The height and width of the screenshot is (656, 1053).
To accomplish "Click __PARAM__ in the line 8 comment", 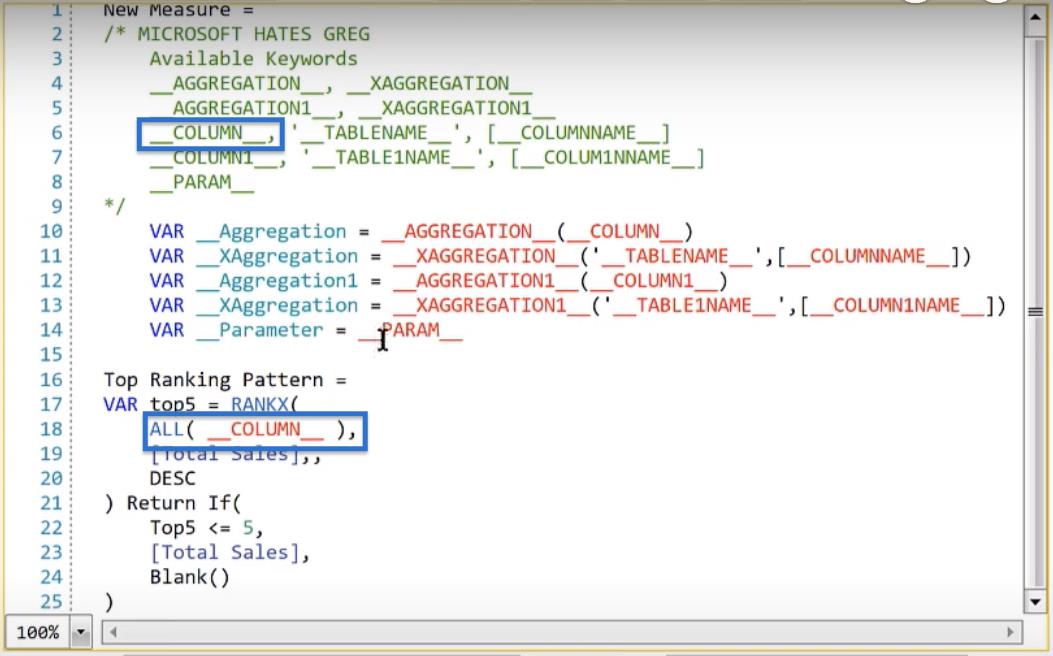I will click(x=201, y=182).
